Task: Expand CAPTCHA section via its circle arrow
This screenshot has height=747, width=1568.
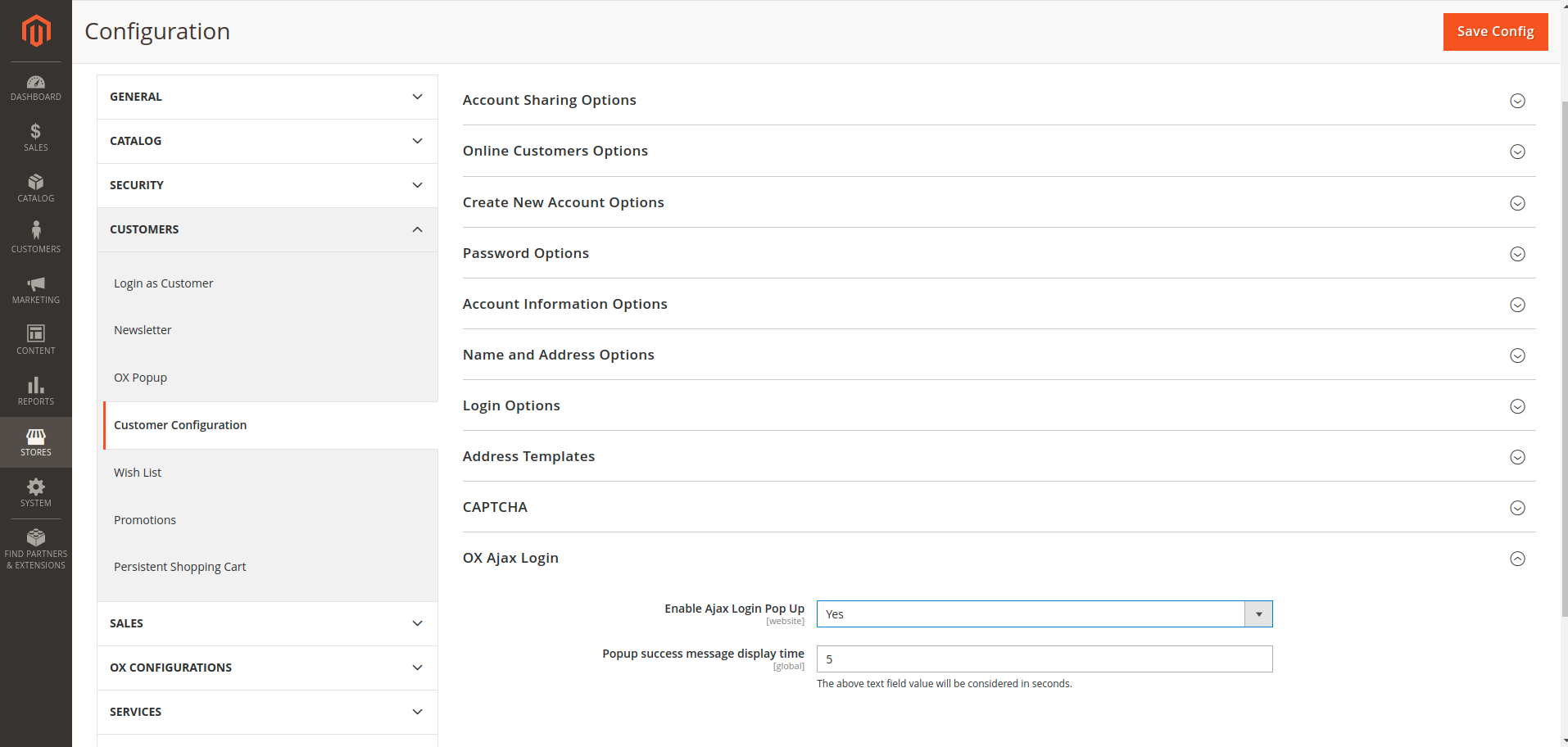Action: pos(1517,508)
